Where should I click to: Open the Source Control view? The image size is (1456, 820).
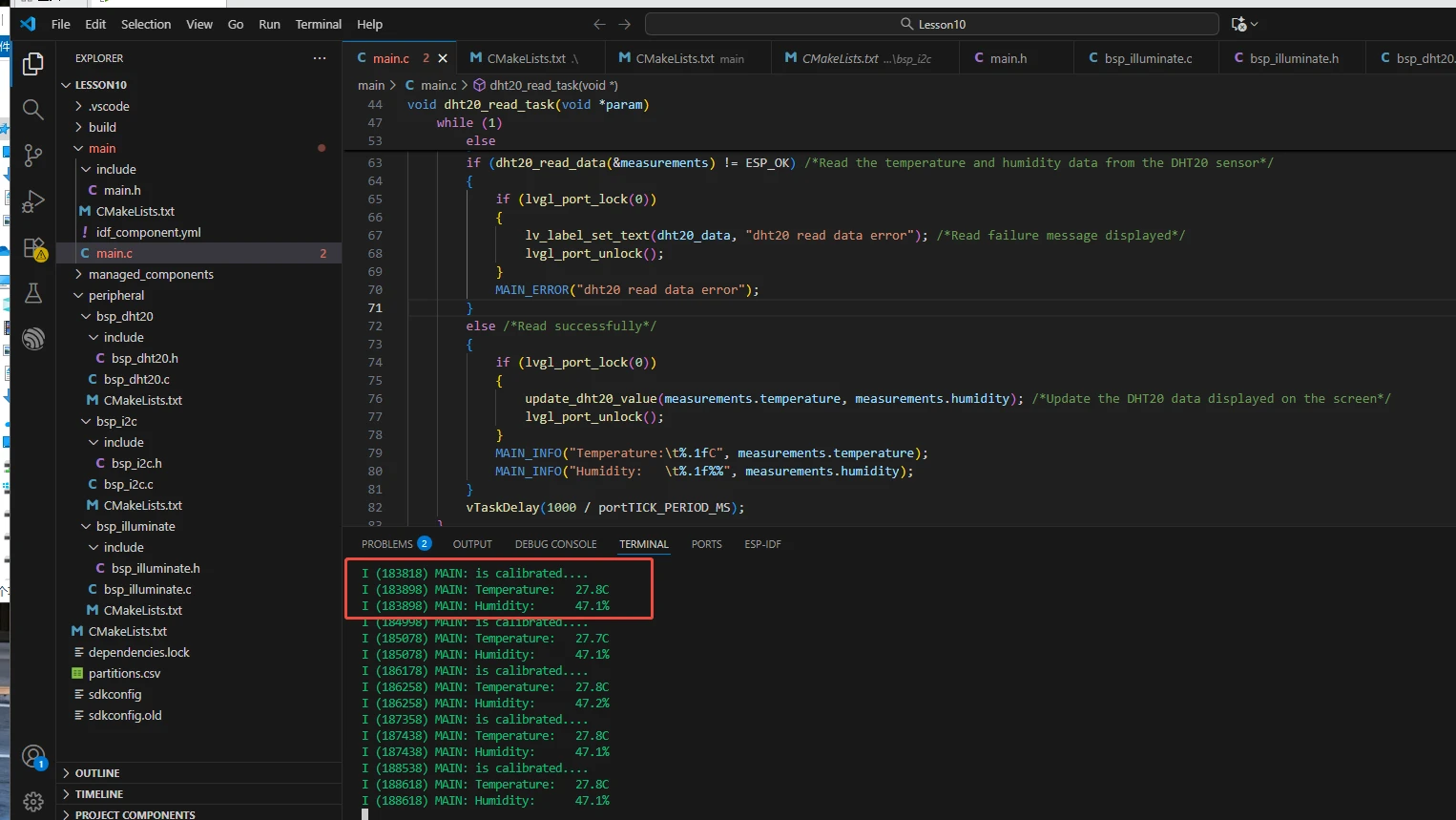click(32, 155)
